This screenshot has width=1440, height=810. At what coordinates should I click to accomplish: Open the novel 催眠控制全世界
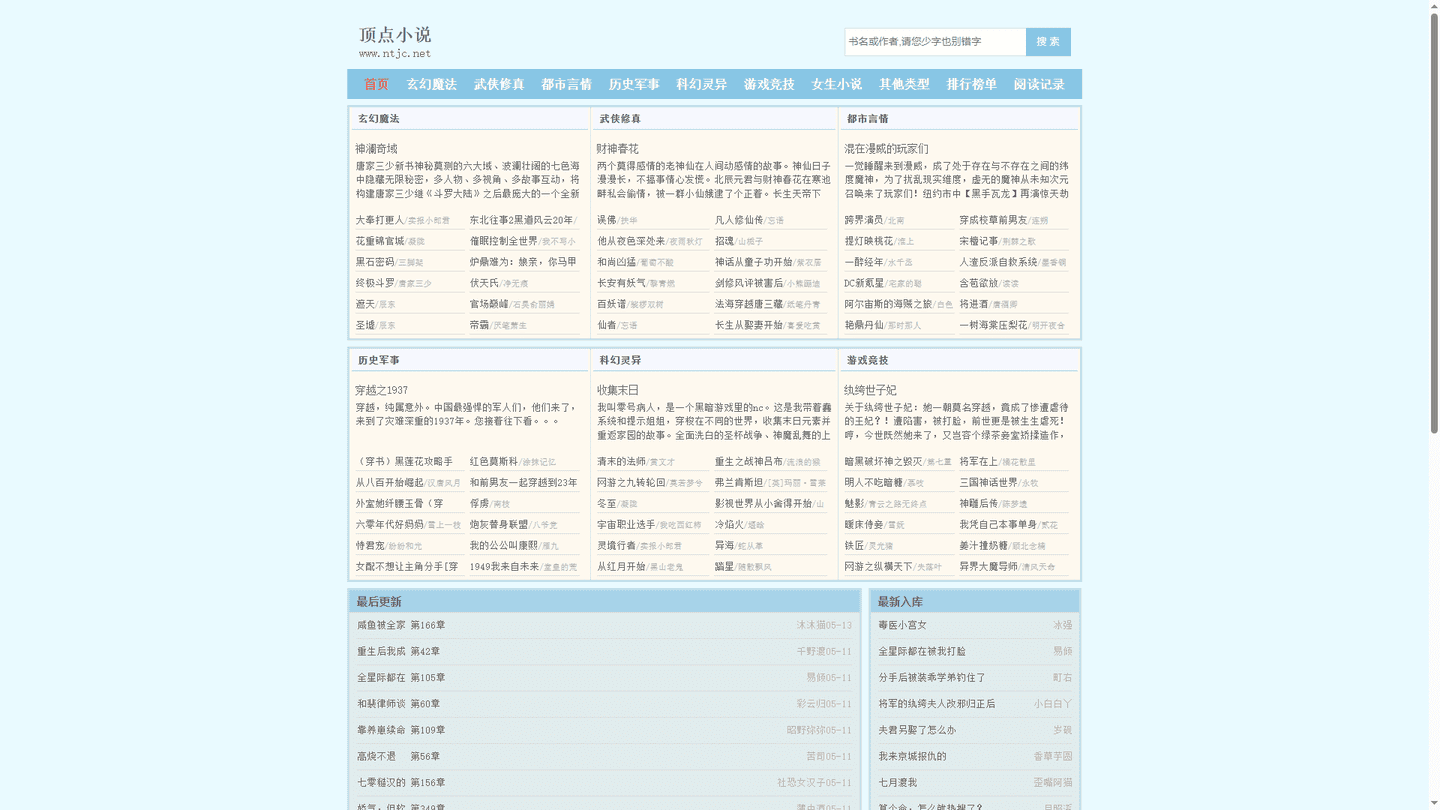click(x=504, y=241)
